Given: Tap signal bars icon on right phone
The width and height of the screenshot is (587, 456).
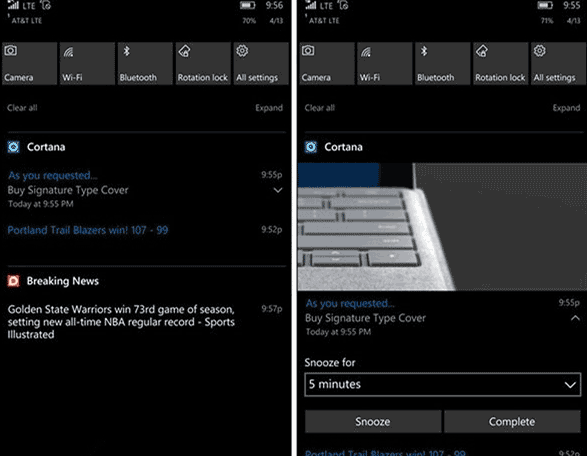Looking at the screenshot, I should 311,5.
